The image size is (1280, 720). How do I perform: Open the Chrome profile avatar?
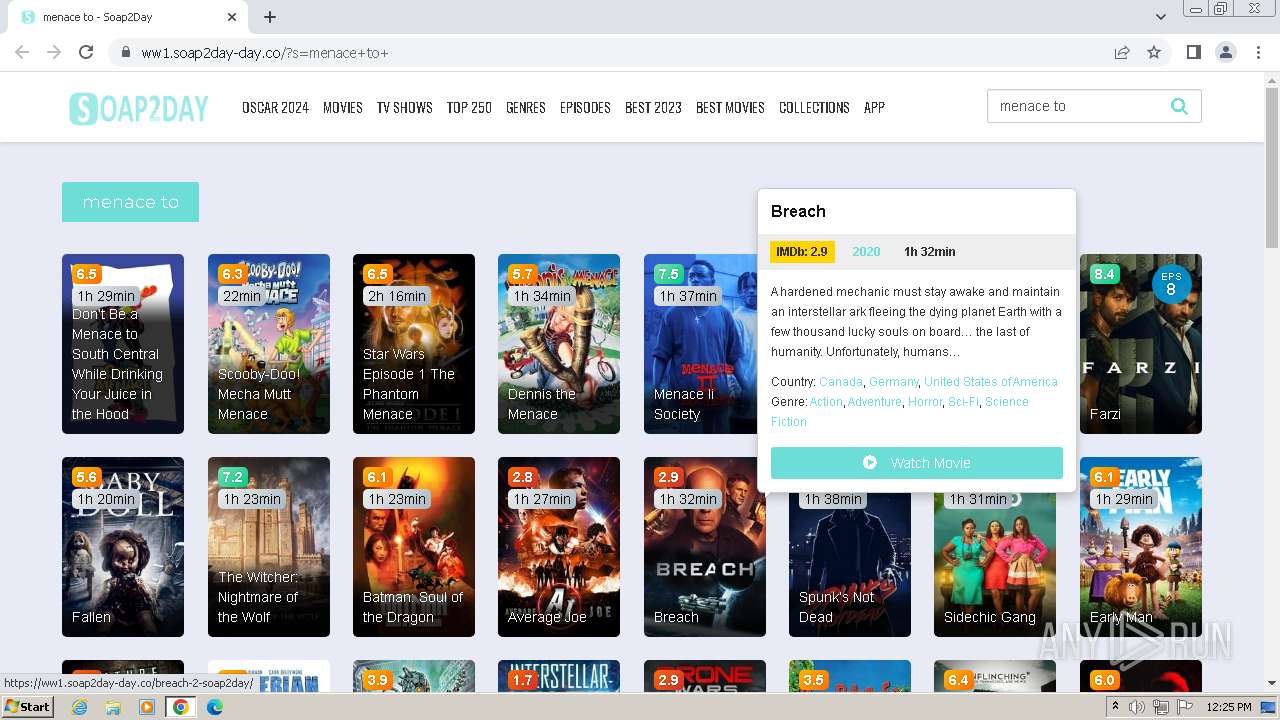click(x=1226, y=52)
